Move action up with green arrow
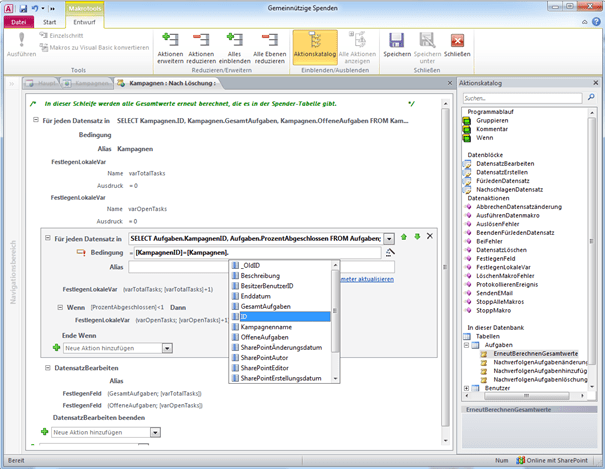Viewport: 605px width, 469px height. point(404,237)
